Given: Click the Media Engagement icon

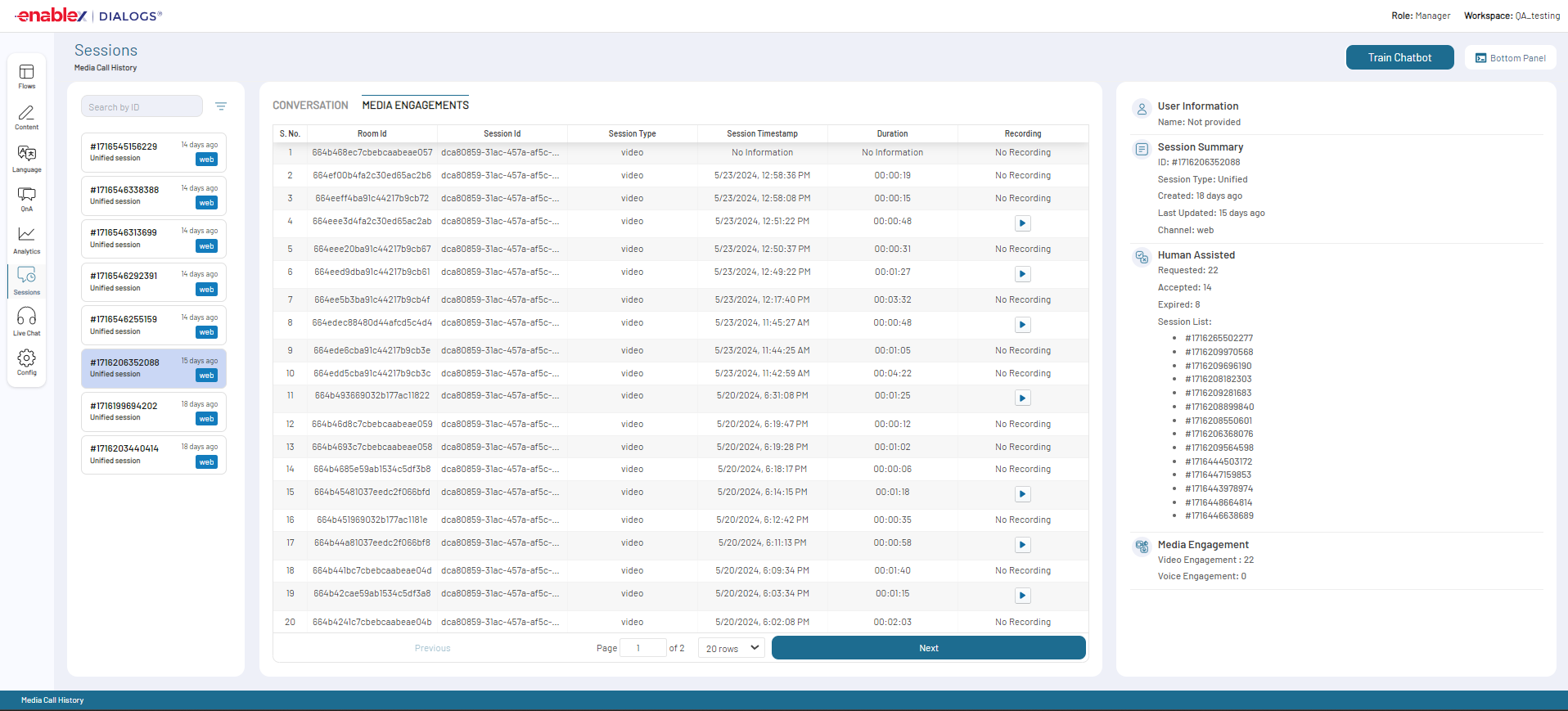Looking at the screenshot, I should [1142, 547].
